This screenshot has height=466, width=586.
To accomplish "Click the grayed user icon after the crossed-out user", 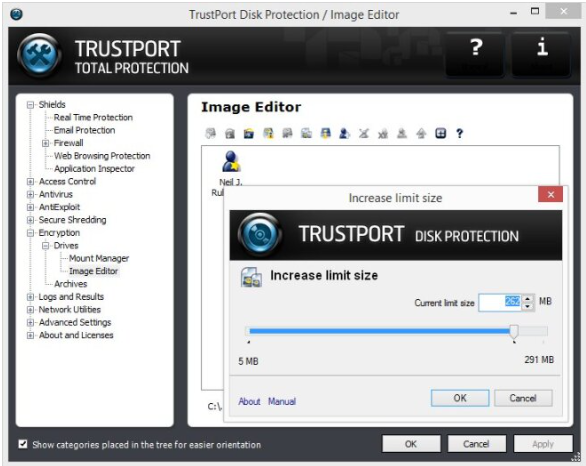I will pos(383,133).
